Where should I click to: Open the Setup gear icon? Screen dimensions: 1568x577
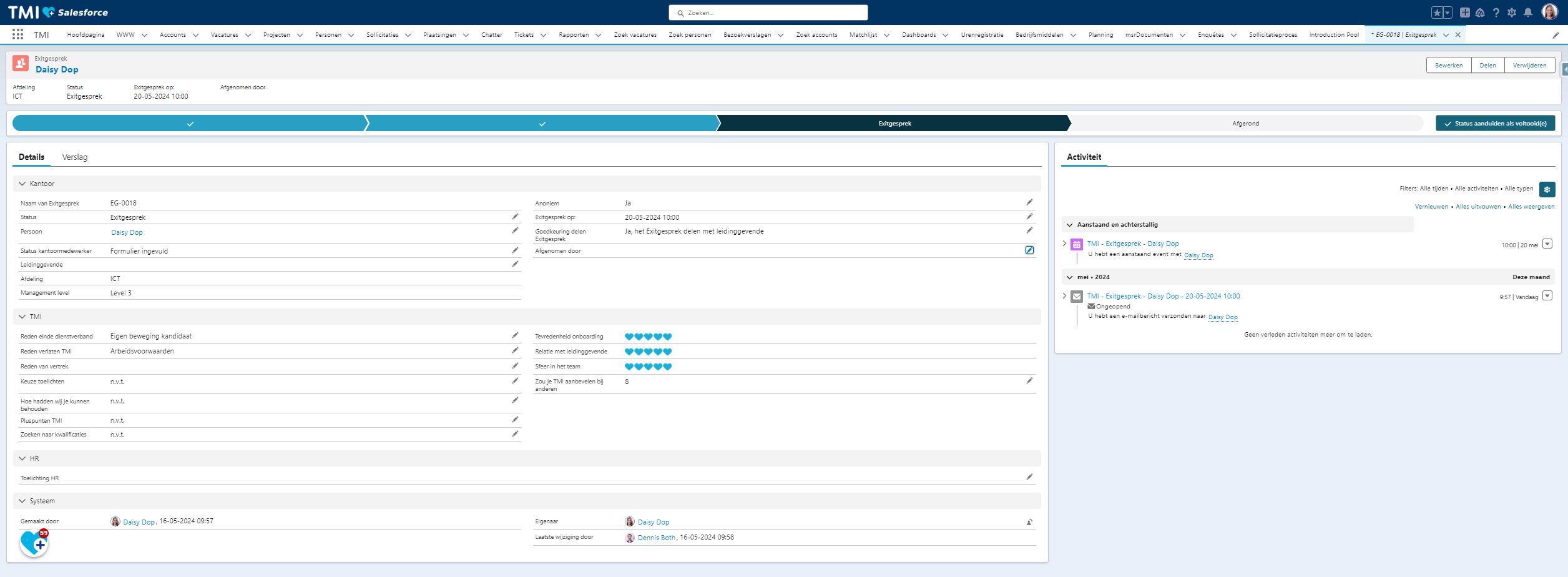click(x=1511, y=12)
